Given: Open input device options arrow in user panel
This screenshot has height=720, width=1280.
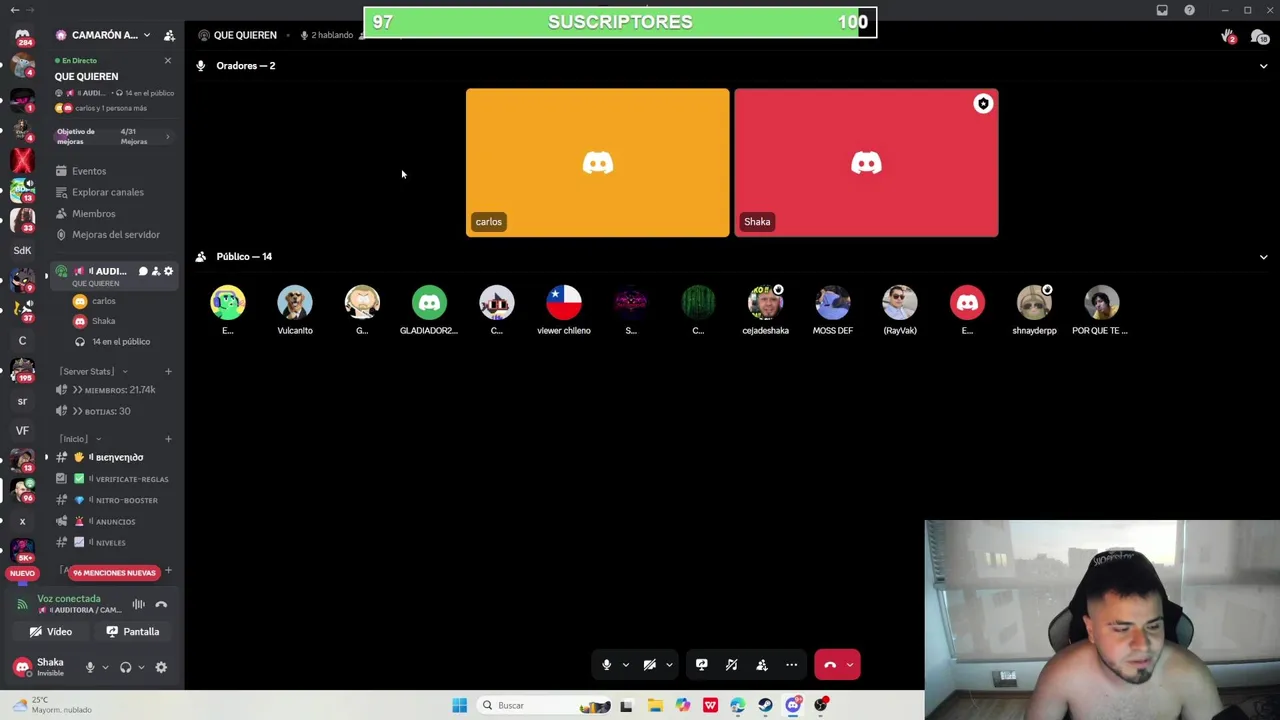Looking at the screenshot, I should pos(105,667).
